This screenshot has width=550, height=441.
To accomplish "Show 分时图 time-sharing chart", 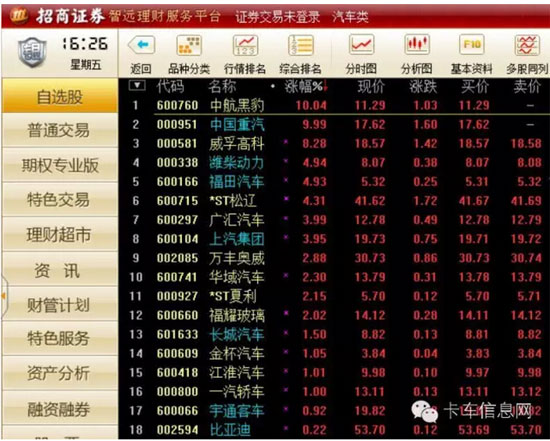I will pos(361,45).
